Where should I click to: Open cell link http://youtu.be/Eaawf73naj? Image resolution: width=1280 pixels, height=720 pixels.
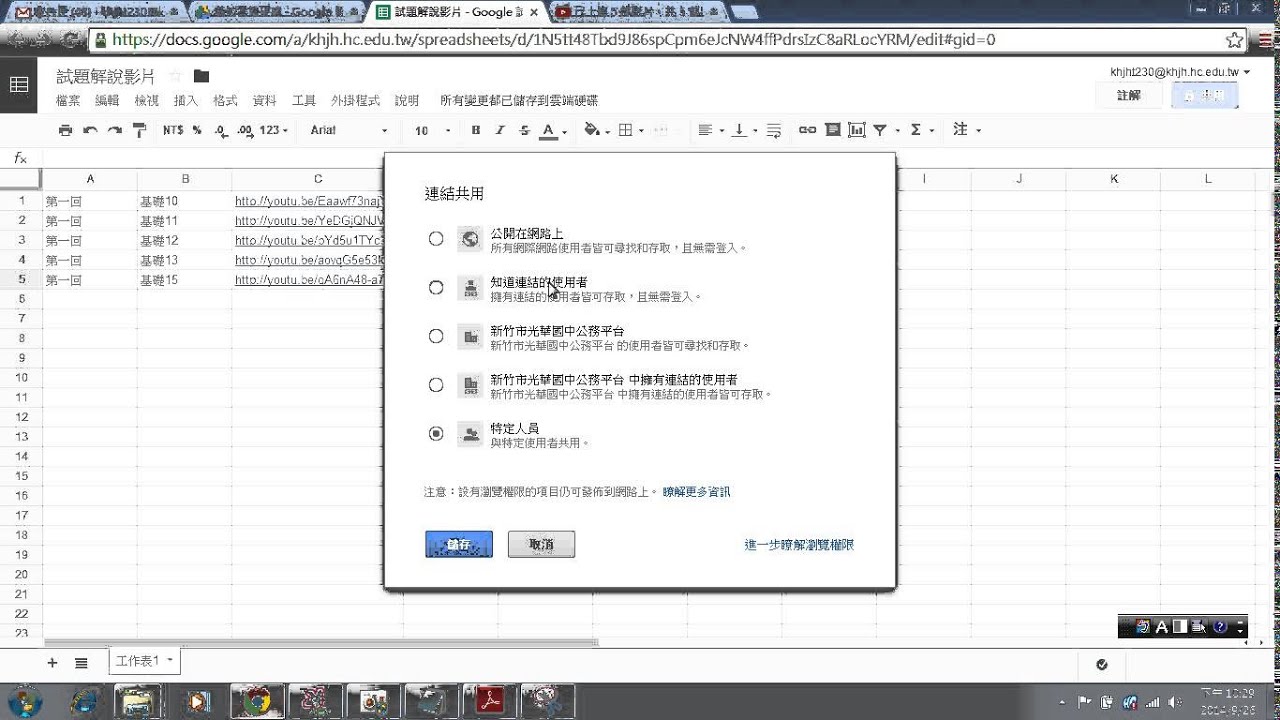pyautogui.click(x=309, y=201)
